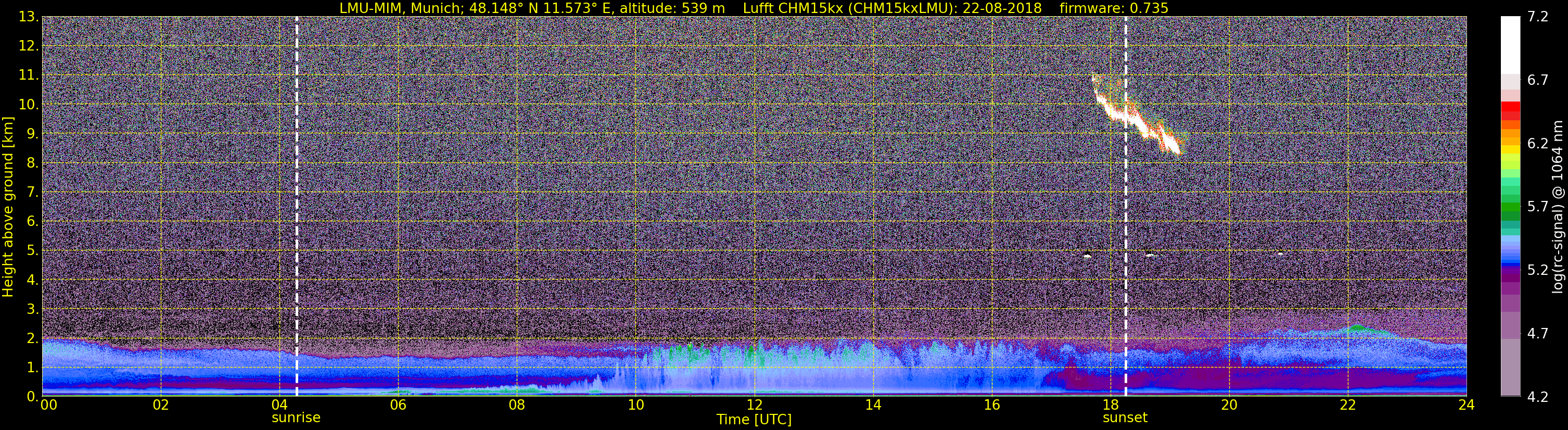Click the green aerosol patch near 22 UTC
Image resolution: width=1568 pixels, height=430 pixels.
pos(1359,329)
